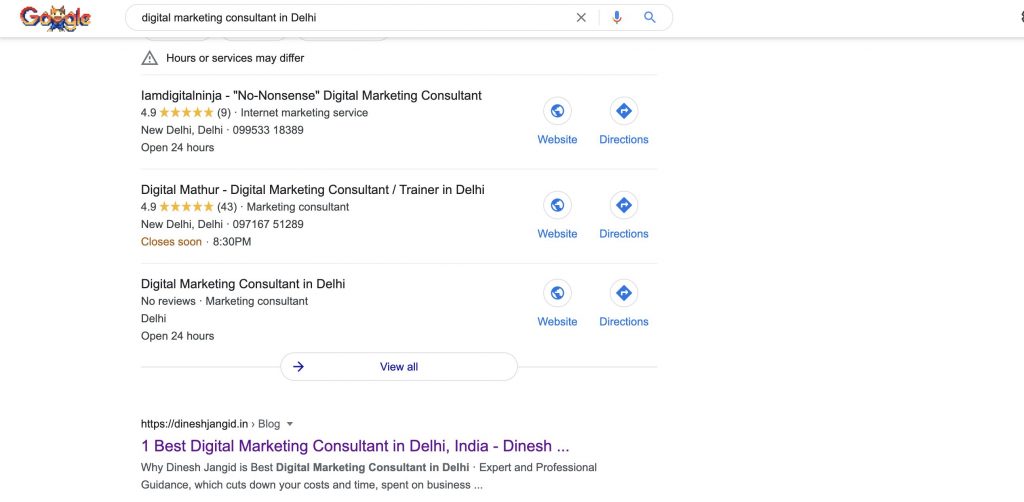Click the Hours or services may differ notice
The height and width of the screenshot is (502, 1024).
[235, 58]
